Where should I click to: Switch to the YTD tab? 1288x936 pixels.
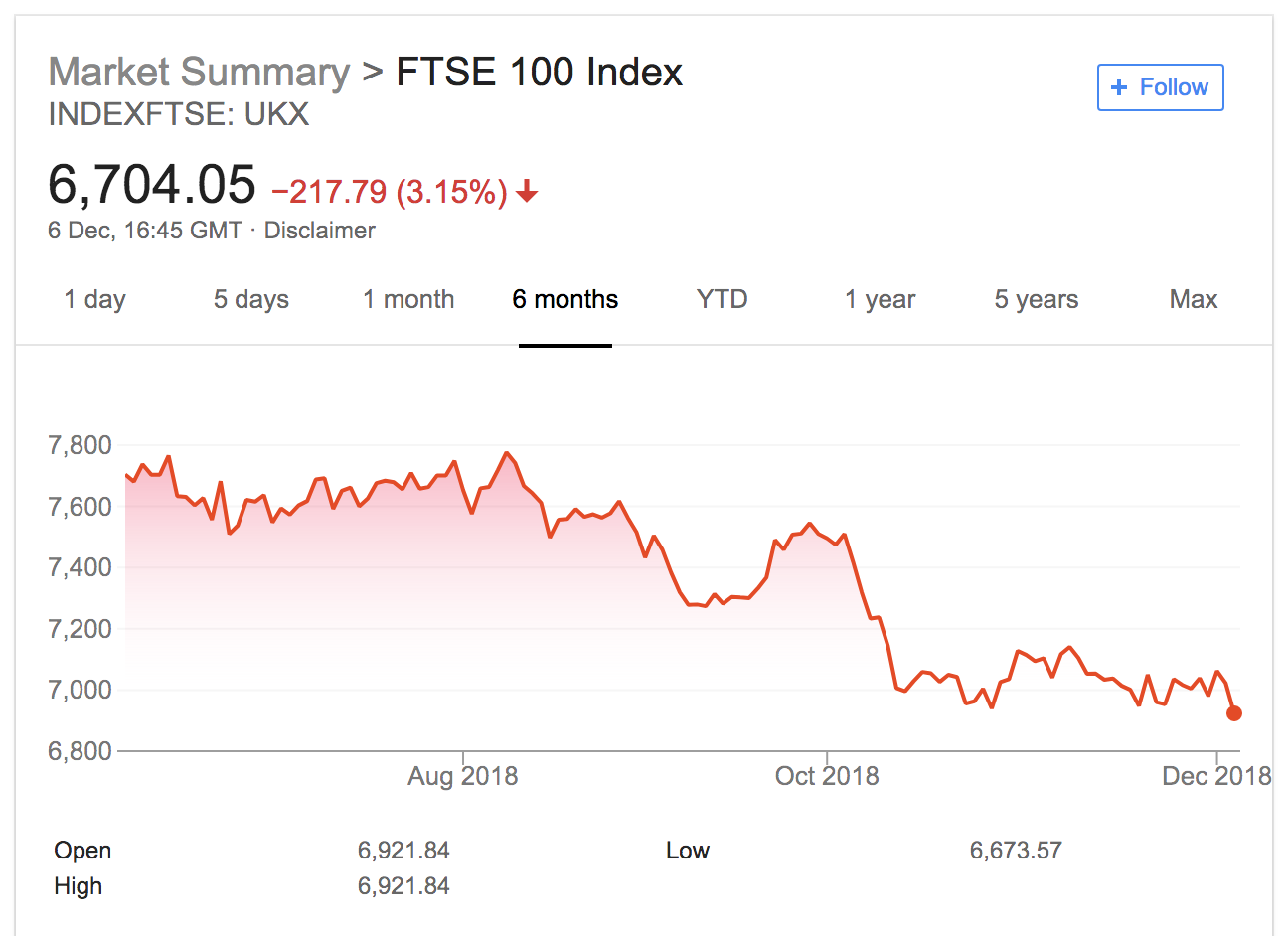pos(722,300)
